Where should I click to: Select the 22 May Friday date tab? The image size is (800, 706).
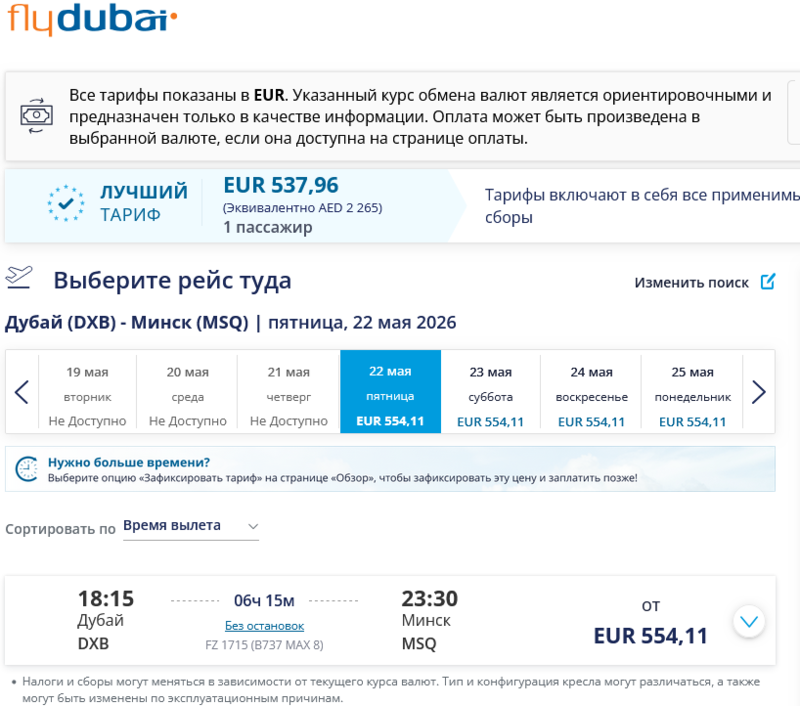tap(390, 392)
